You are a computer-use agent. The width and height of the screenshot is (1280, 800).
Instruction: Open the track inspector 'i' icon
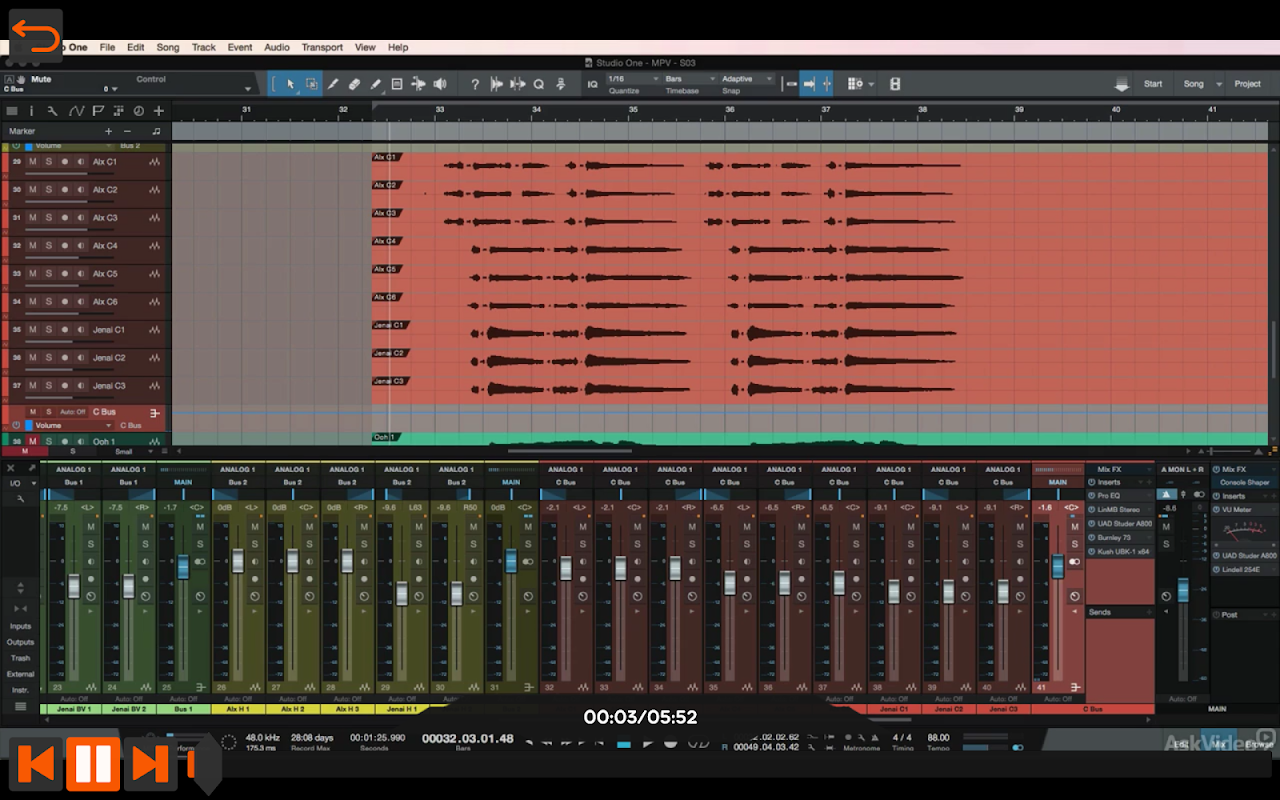(x=31, y=111)
